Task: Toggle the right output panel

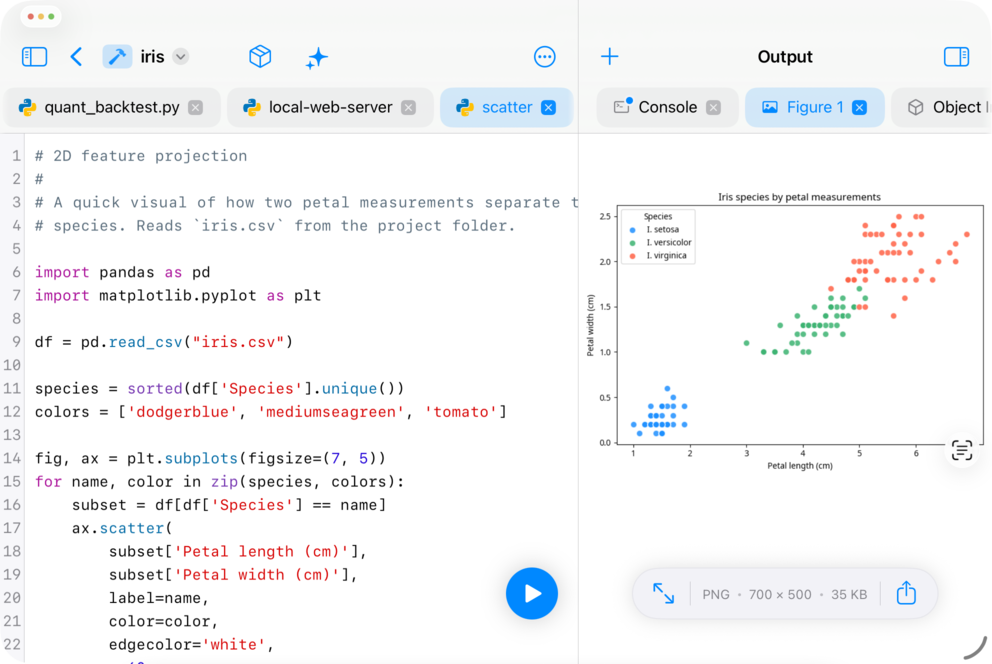Action: pos(956,57)
